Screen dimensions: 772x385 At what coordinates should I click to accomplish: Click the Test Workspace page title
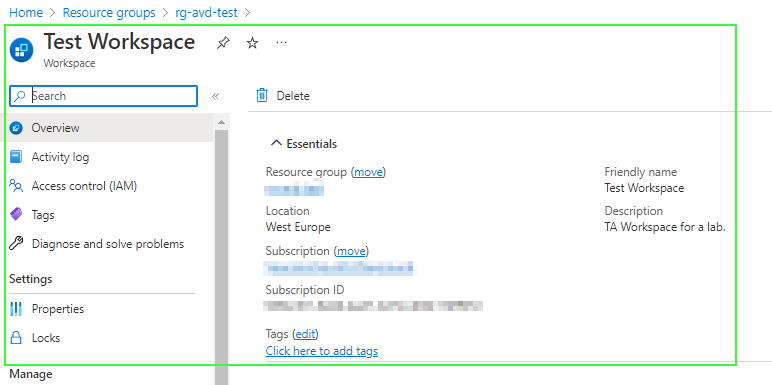(x=119, y=42)
